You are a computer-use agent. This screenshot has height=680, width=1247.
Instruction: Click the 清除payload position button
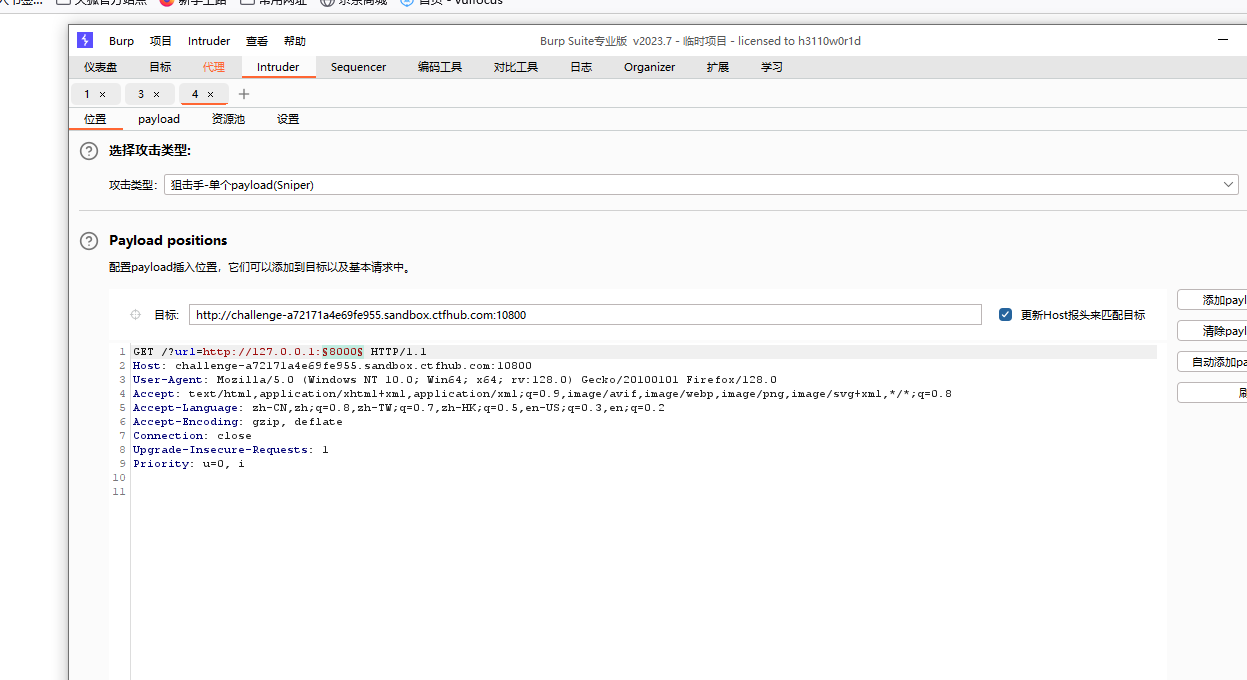pyautogui.click(x=1212, y=331)
